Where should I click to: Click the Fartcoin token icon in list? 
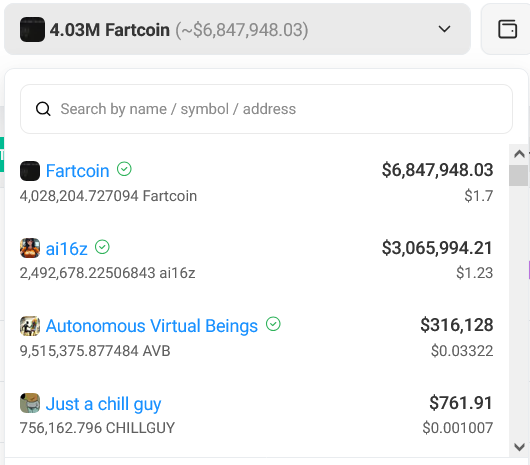pyautogui.click(x=30, y=171)
